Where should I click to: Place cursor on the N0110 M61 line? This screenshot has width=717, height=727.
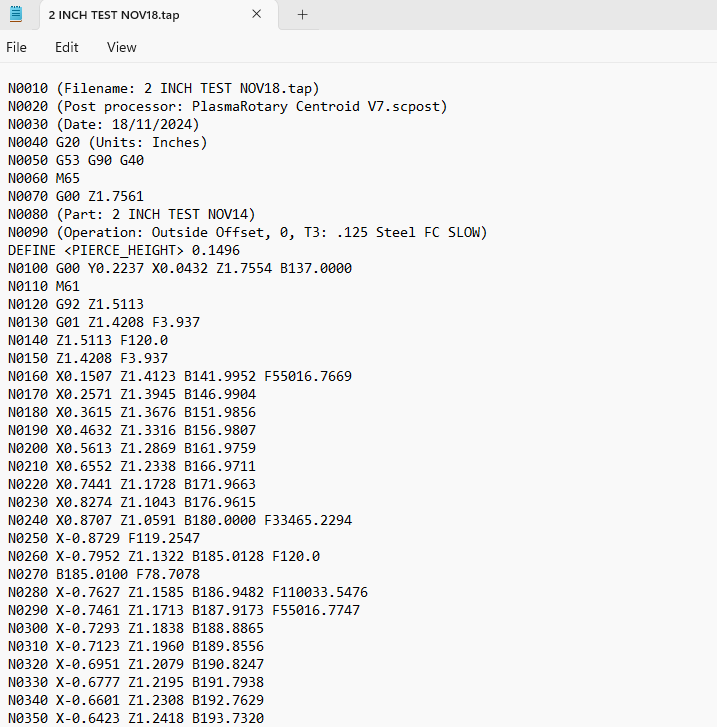click(44, 286)
